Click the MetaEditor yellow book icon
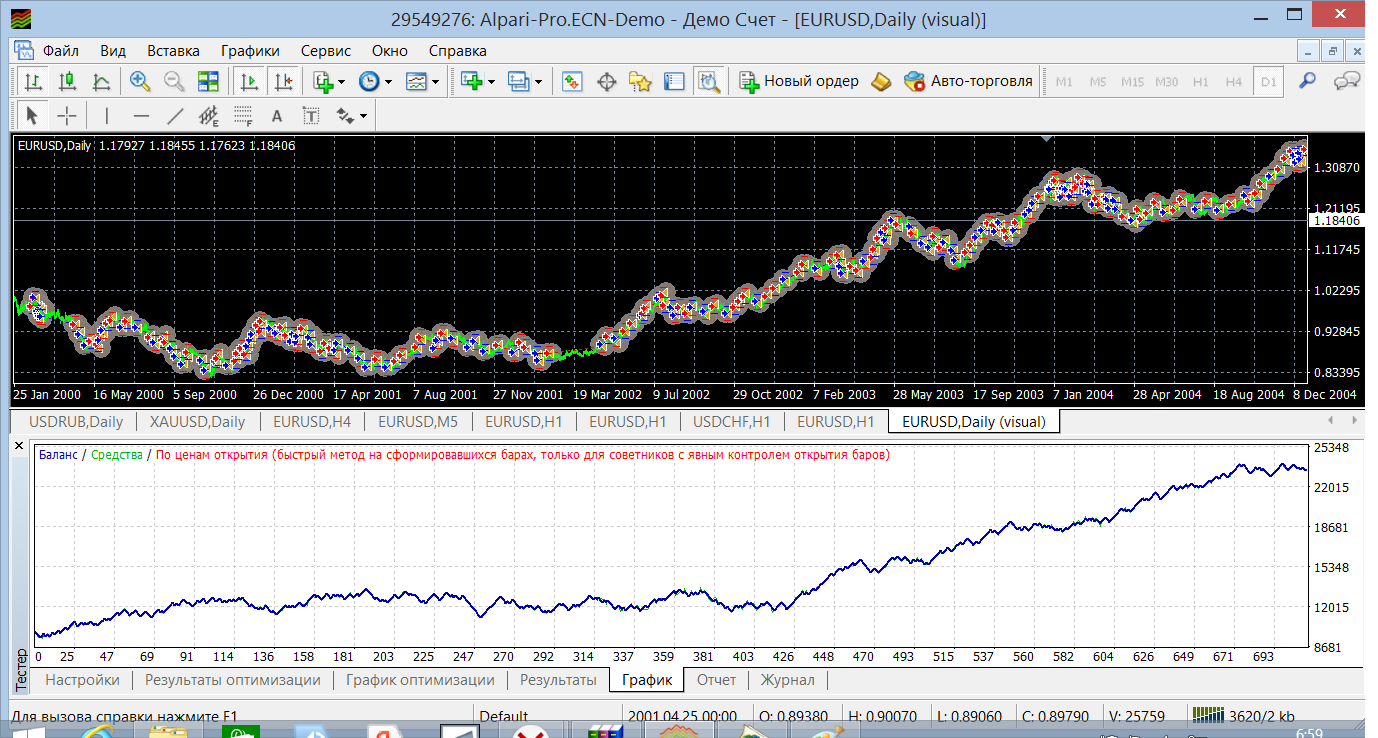Viewport: 1378px width, 738px height. pos(881,82)
